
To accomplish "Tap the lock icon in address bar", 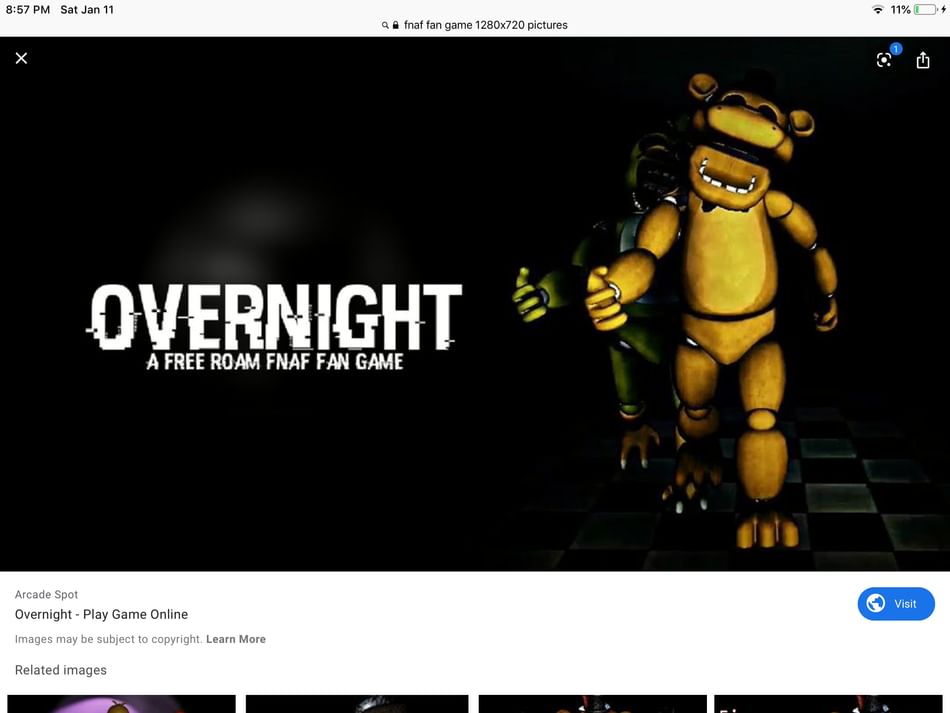I will [396, 25].
